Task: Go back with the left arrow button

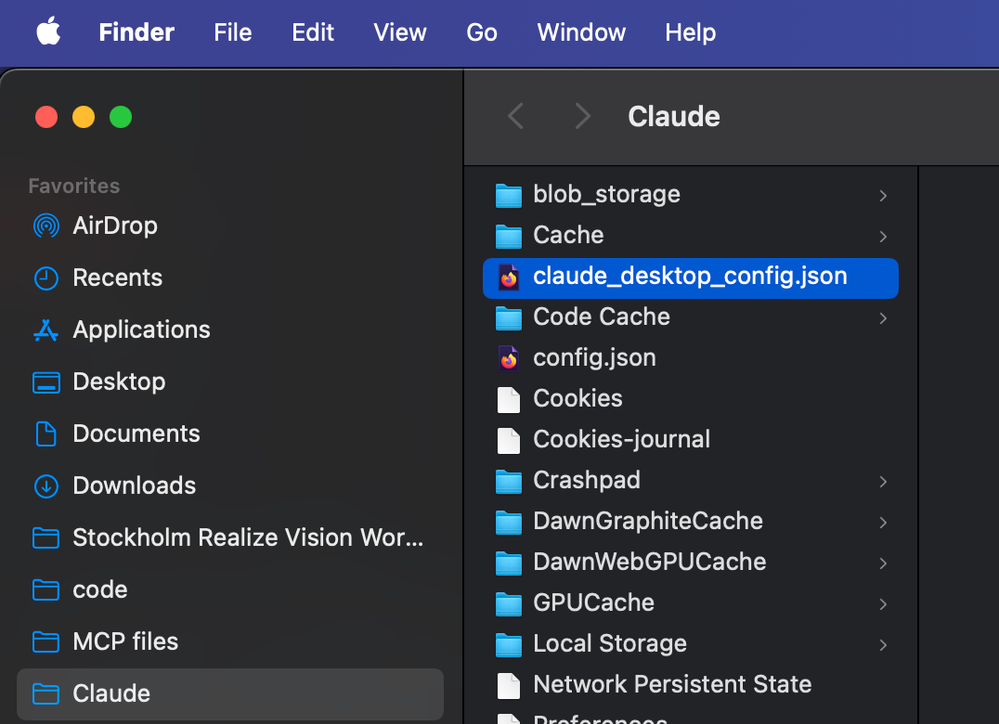Action: tap(516, 117)
